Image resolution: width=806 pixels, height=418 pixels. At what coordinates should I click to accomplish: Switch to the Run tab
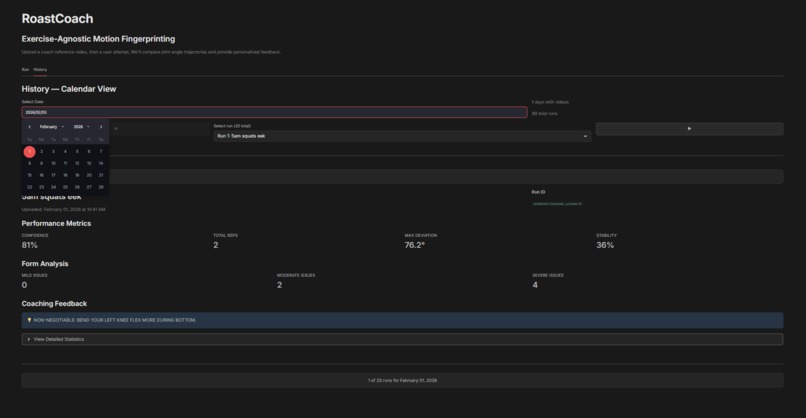point(25,69)
